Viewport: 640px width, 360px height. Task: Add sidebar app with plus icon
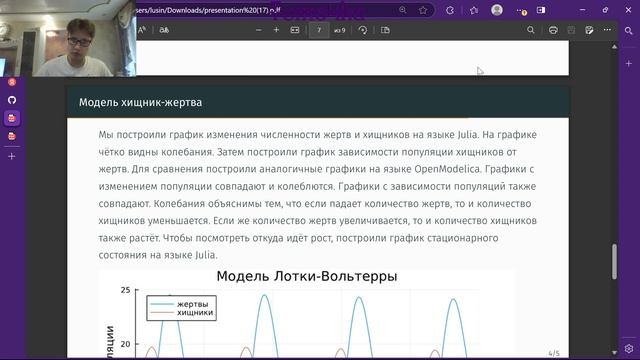[629, 64]
